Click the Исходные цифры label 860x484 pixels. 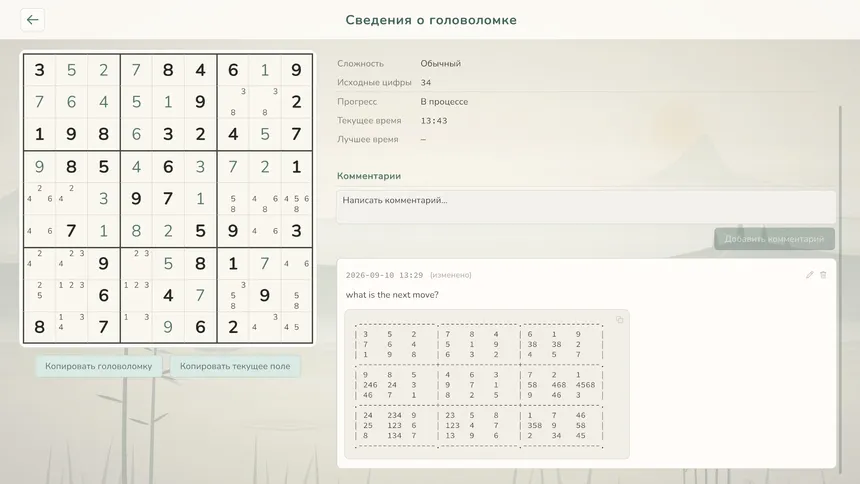[x=374, y=82]
